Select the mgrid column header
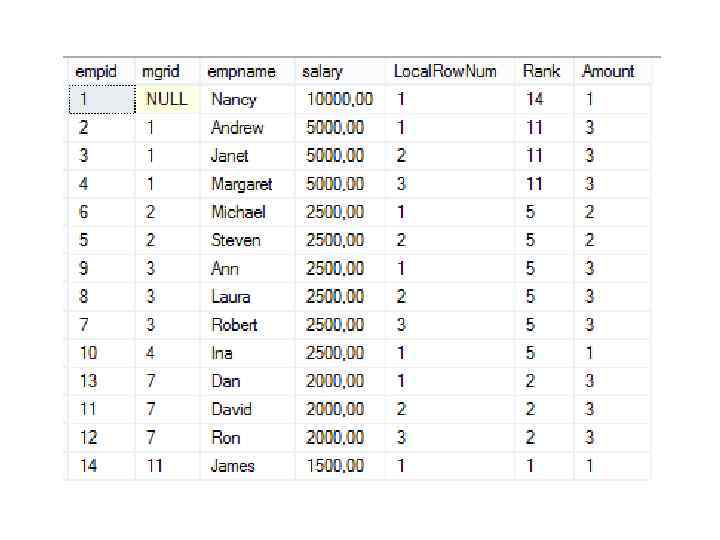This screenshot has width=720, height=540. pyautogui.click(x=161, y=71)
